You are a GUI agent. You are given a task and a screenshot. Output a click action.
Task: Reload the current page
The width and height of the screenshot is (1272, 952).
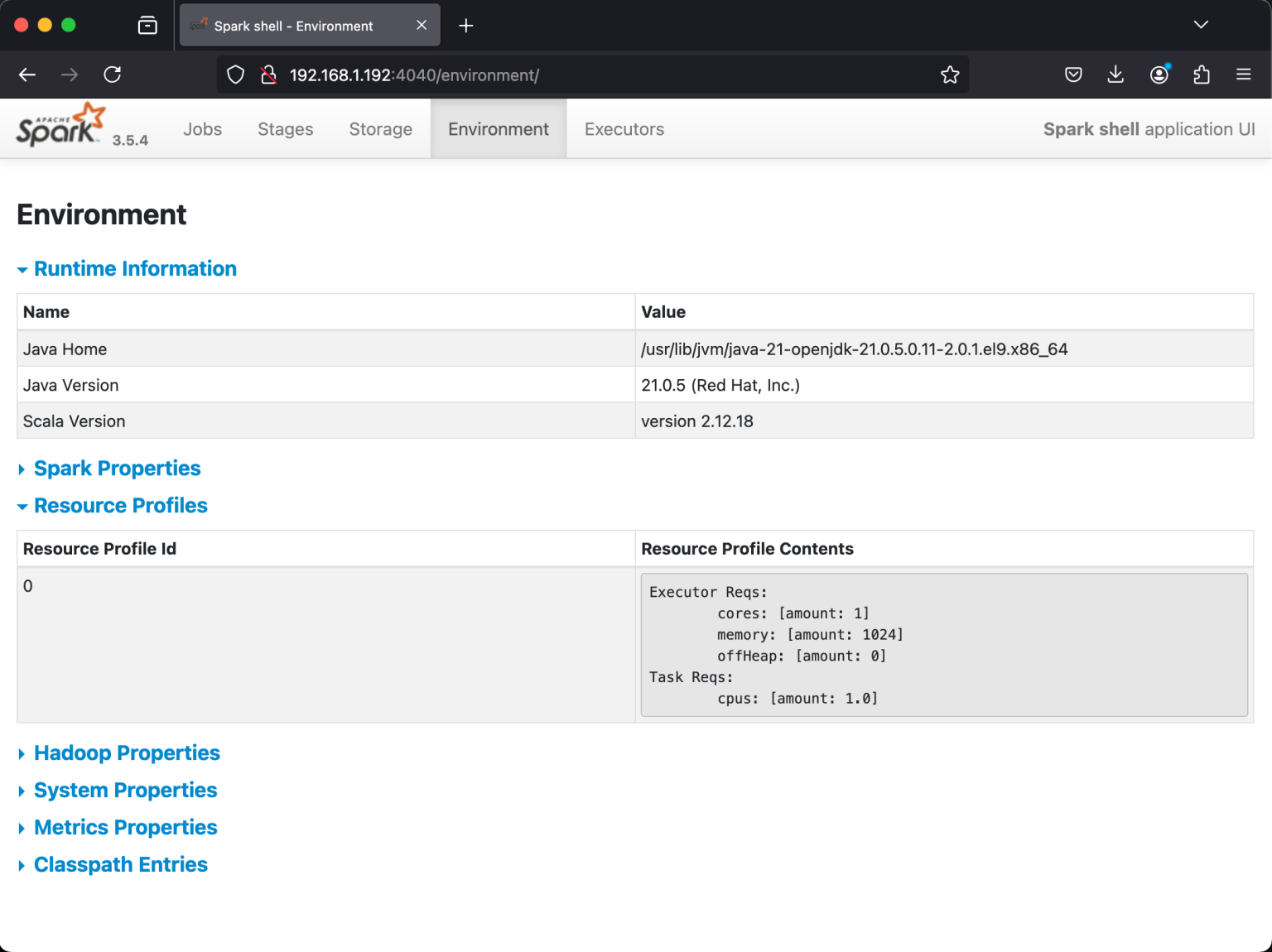pos(112,75)
